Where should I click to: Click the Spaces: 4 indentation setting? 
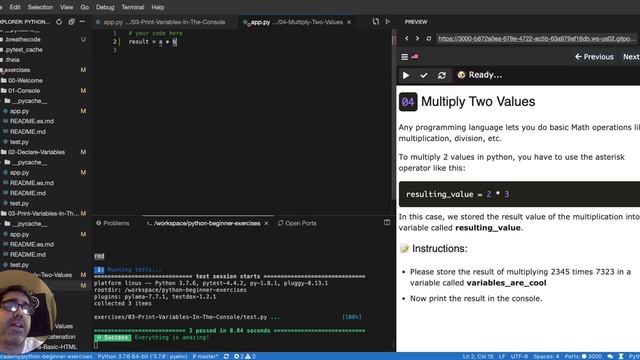click(x=546, y=356)
